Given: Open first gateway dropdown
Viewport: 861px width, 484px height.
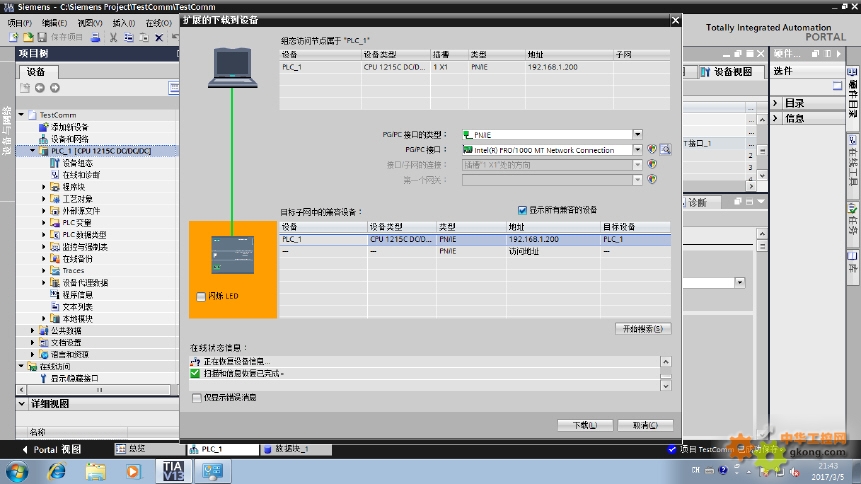Looking at the screenshot, I should [638, 179].
